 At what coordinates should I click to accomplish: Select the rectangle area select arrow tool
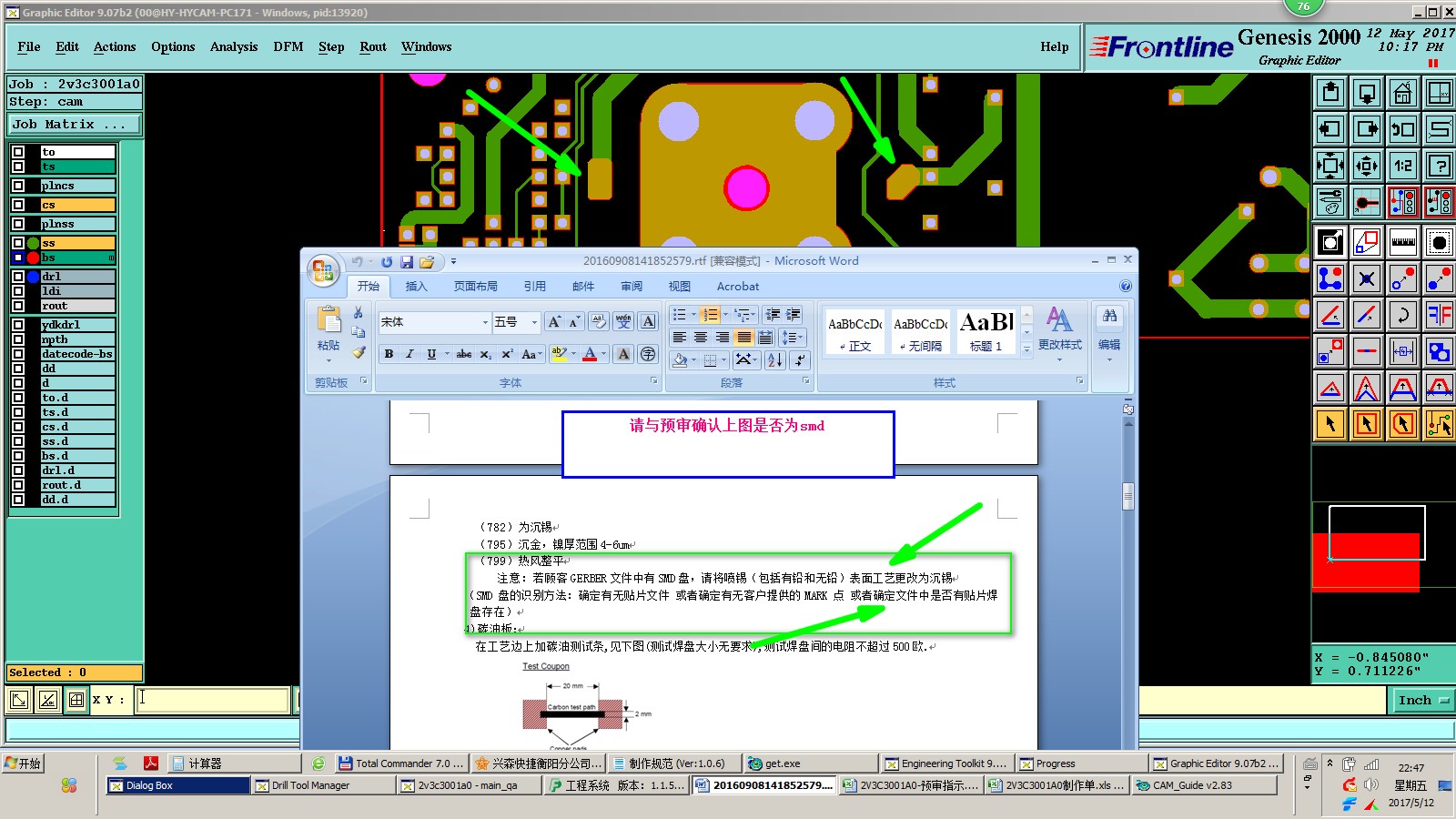coord(1367,424)
